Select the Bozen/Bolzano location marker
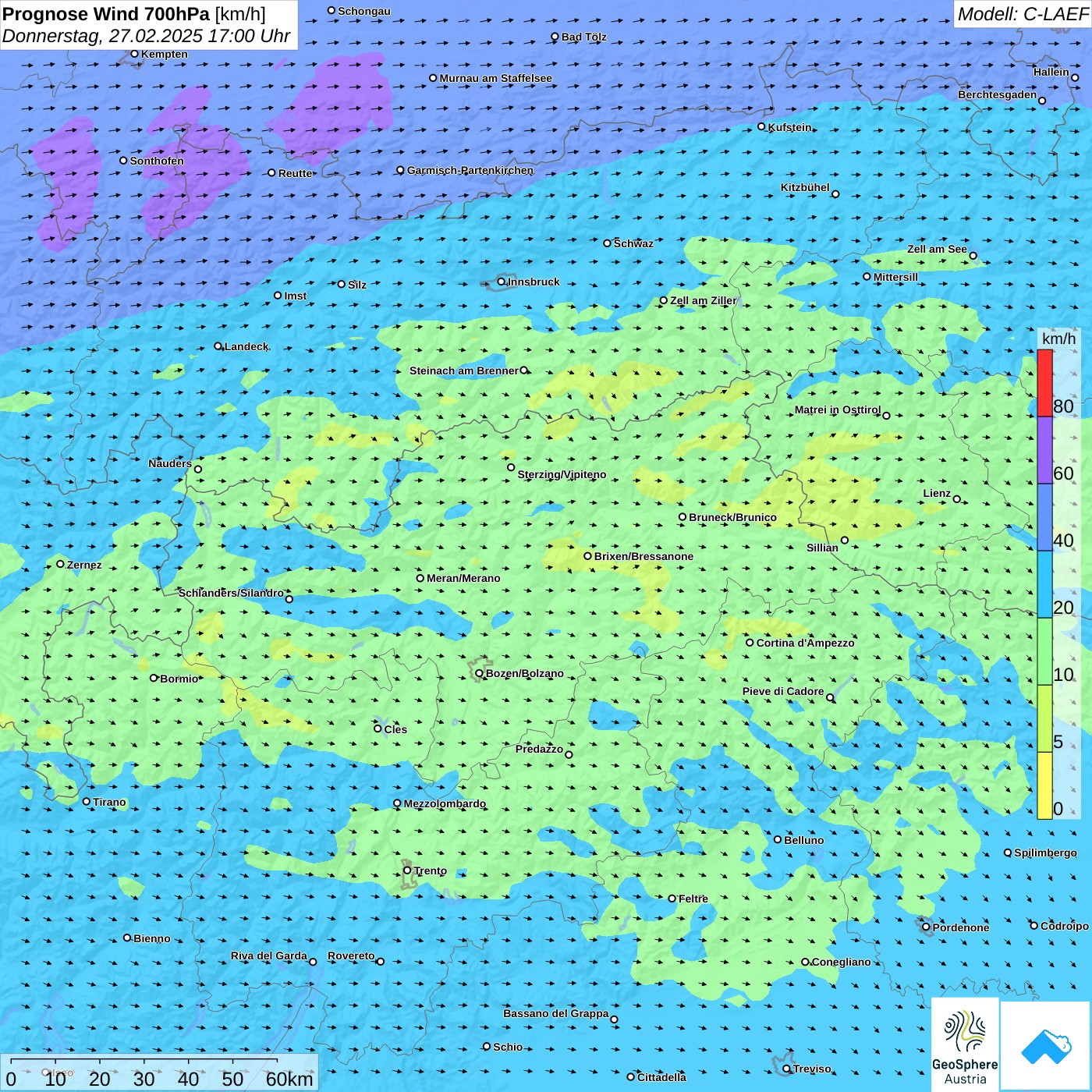This screenshot has width=1092, height=1092. point(479,673)
